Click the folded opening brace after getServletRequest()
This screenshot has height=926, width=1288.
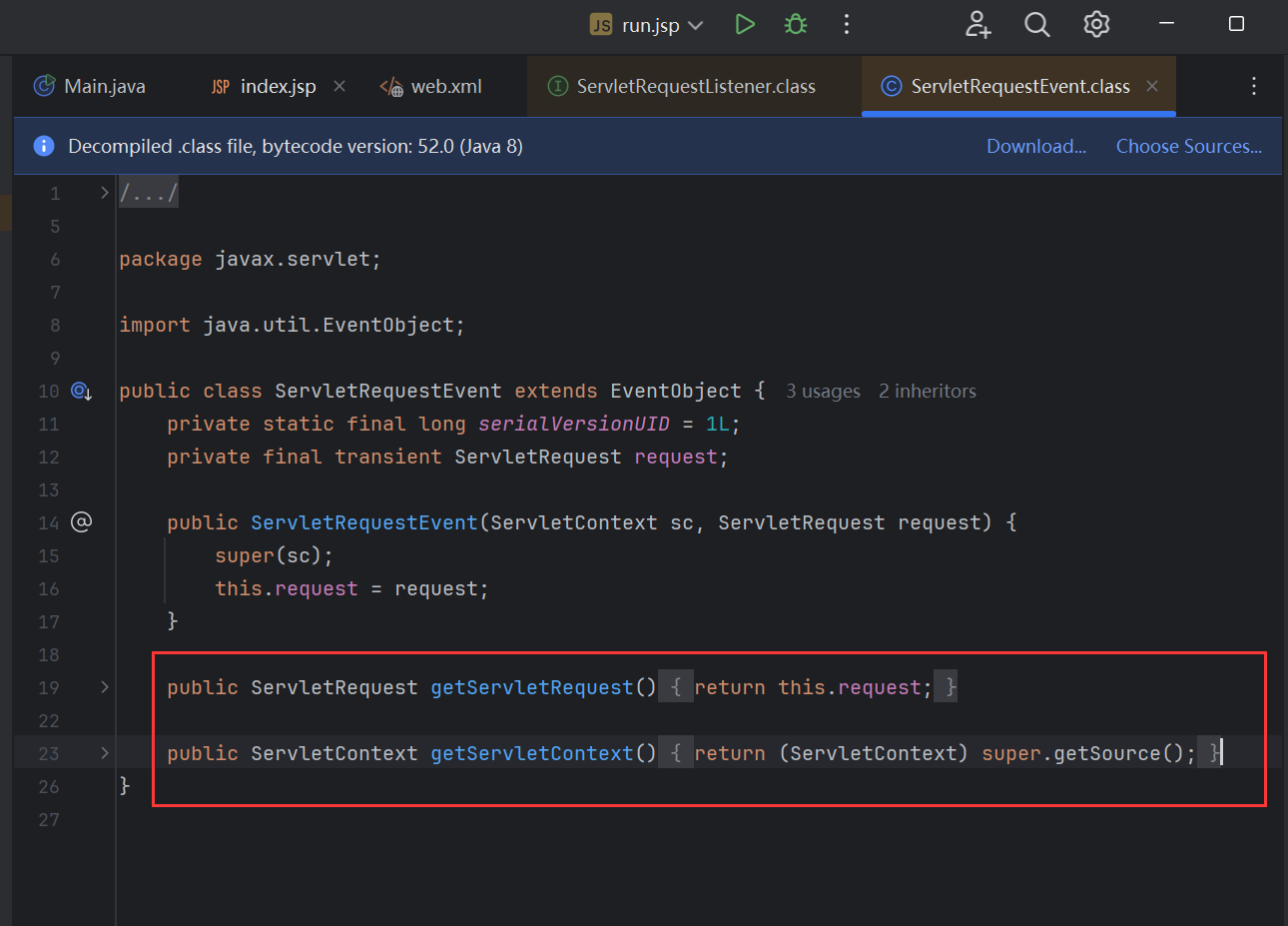point(676,687)
